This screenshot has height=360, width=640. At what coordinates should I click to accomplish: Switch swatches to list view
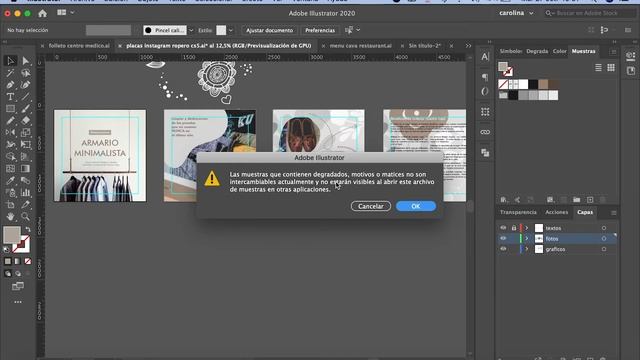pyautogui.click(x=598, y=68)
